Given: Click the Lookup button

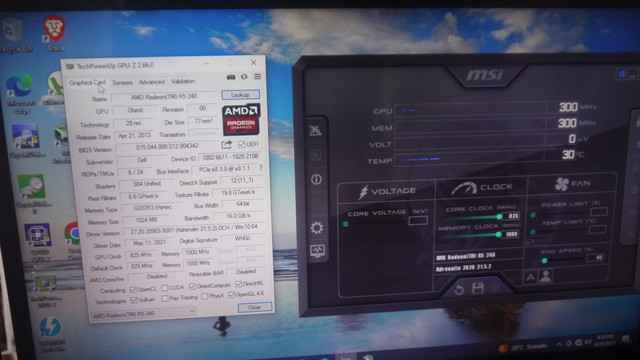Looking at the screenshot, I should coord(240,95).
